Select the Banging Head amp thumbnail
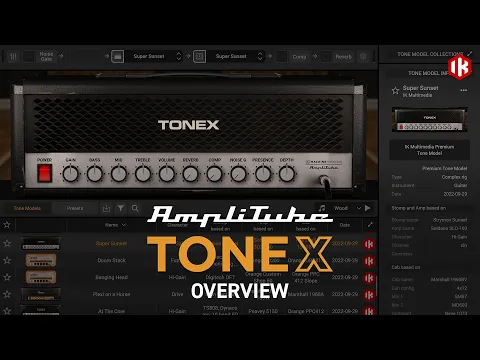480x360 pixels. click(41, 277)
